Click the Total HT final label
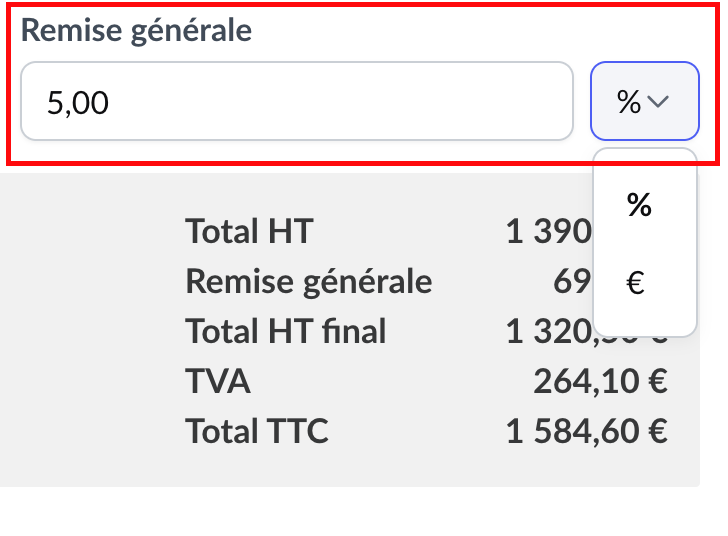 (x=286, y=331)
